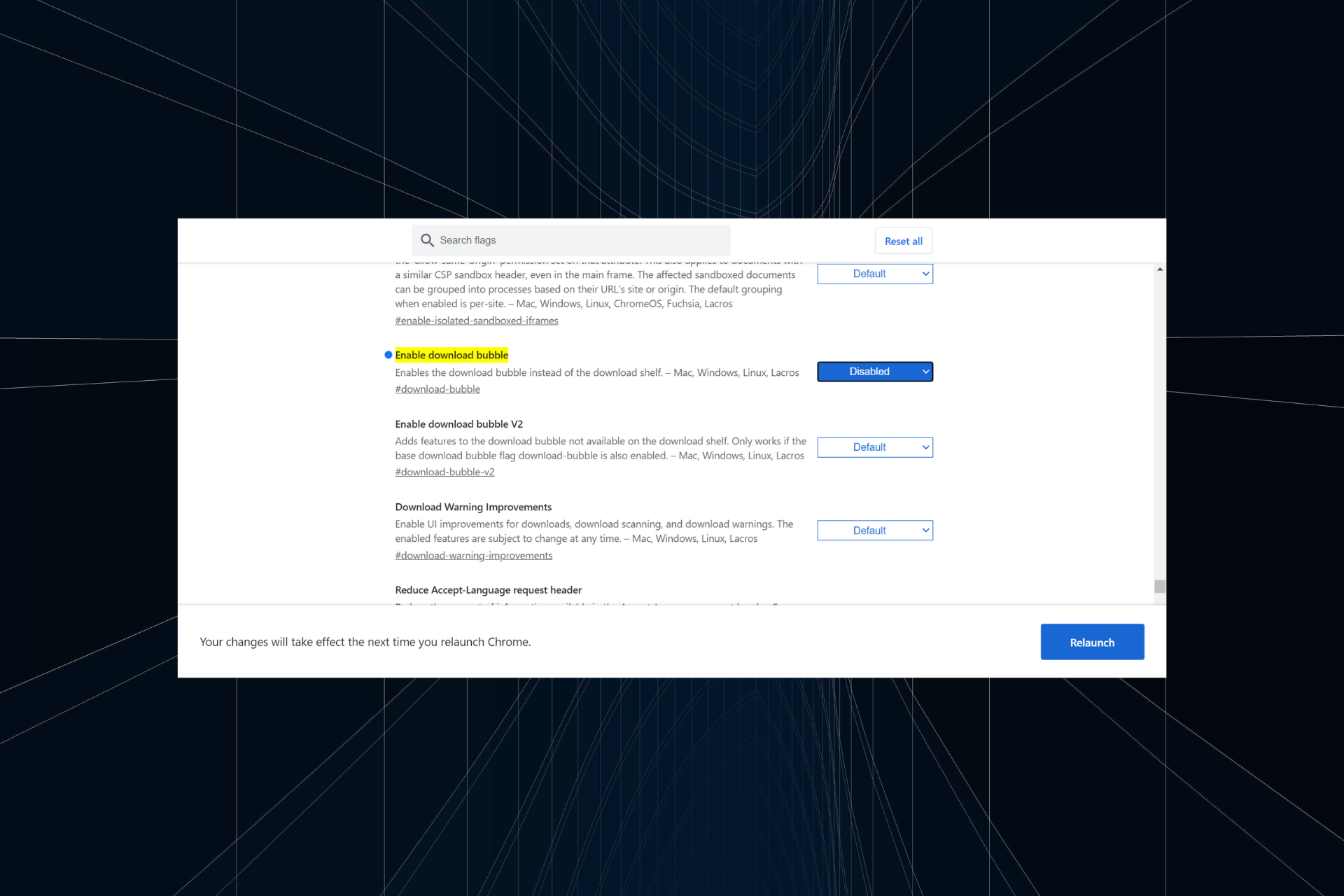This screenshot has width=1344, height=896.
Task: Click inside the Search flags field
Action: [574, 240]
